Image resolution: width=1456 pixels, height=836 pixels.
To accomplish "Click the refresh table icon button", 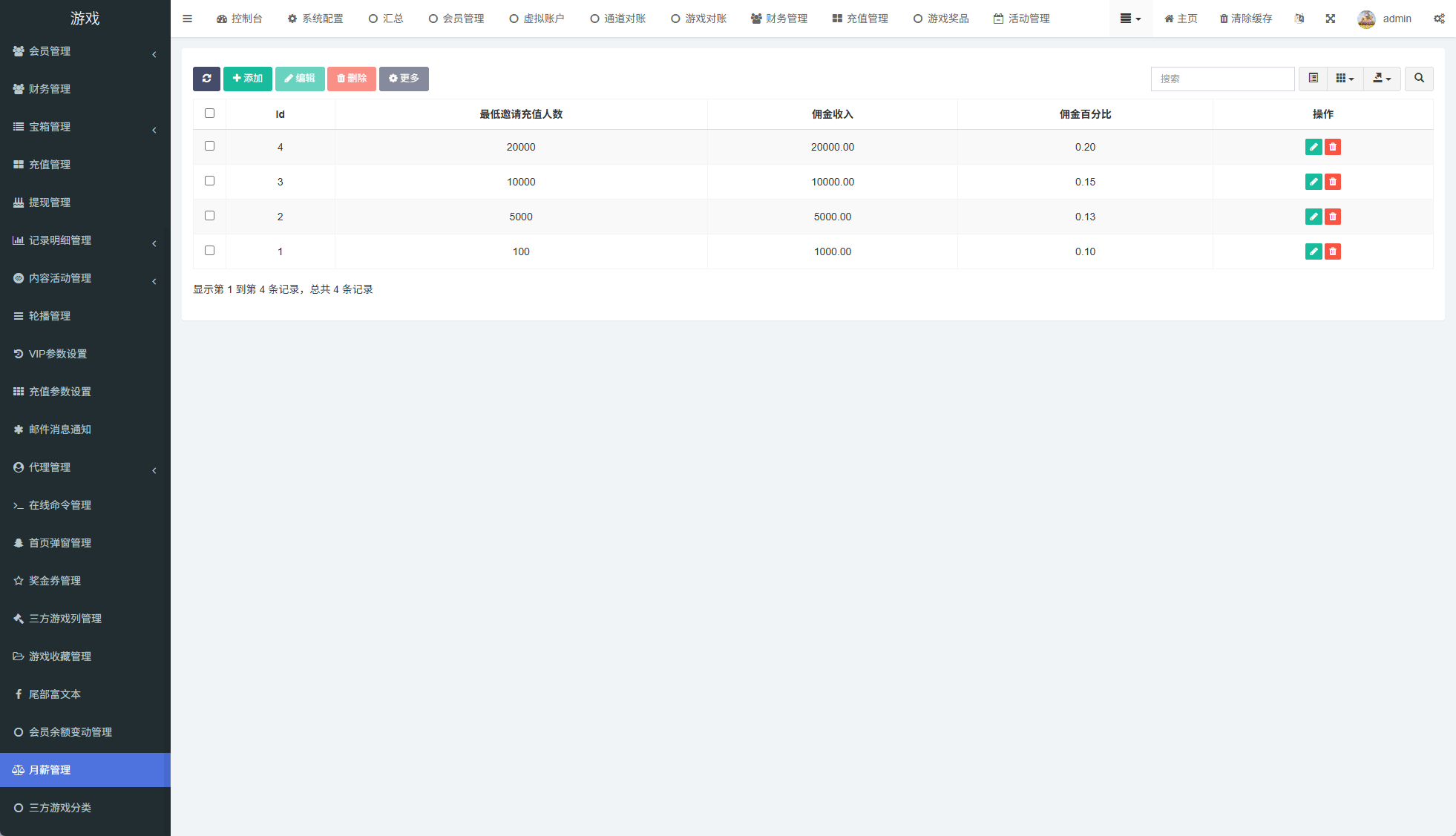I will (x=206, y=79).
